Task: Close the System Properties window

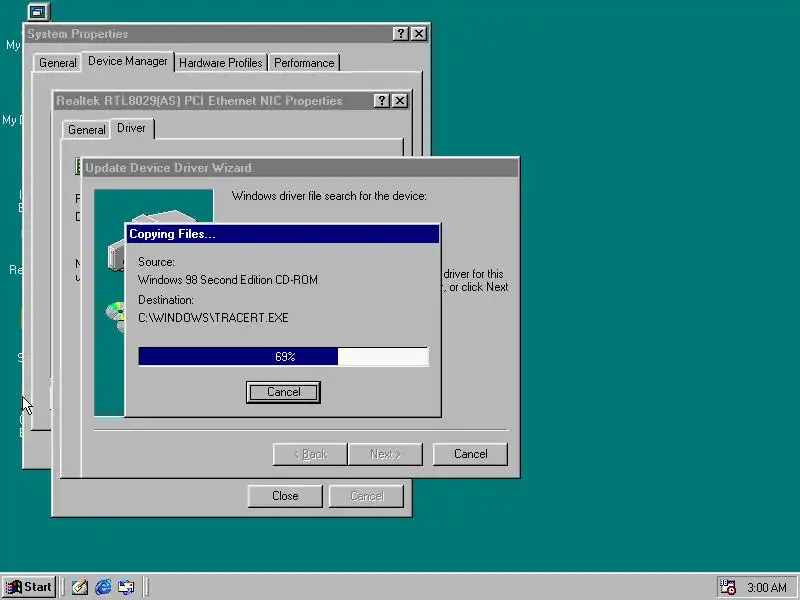Action: (419, 34)
